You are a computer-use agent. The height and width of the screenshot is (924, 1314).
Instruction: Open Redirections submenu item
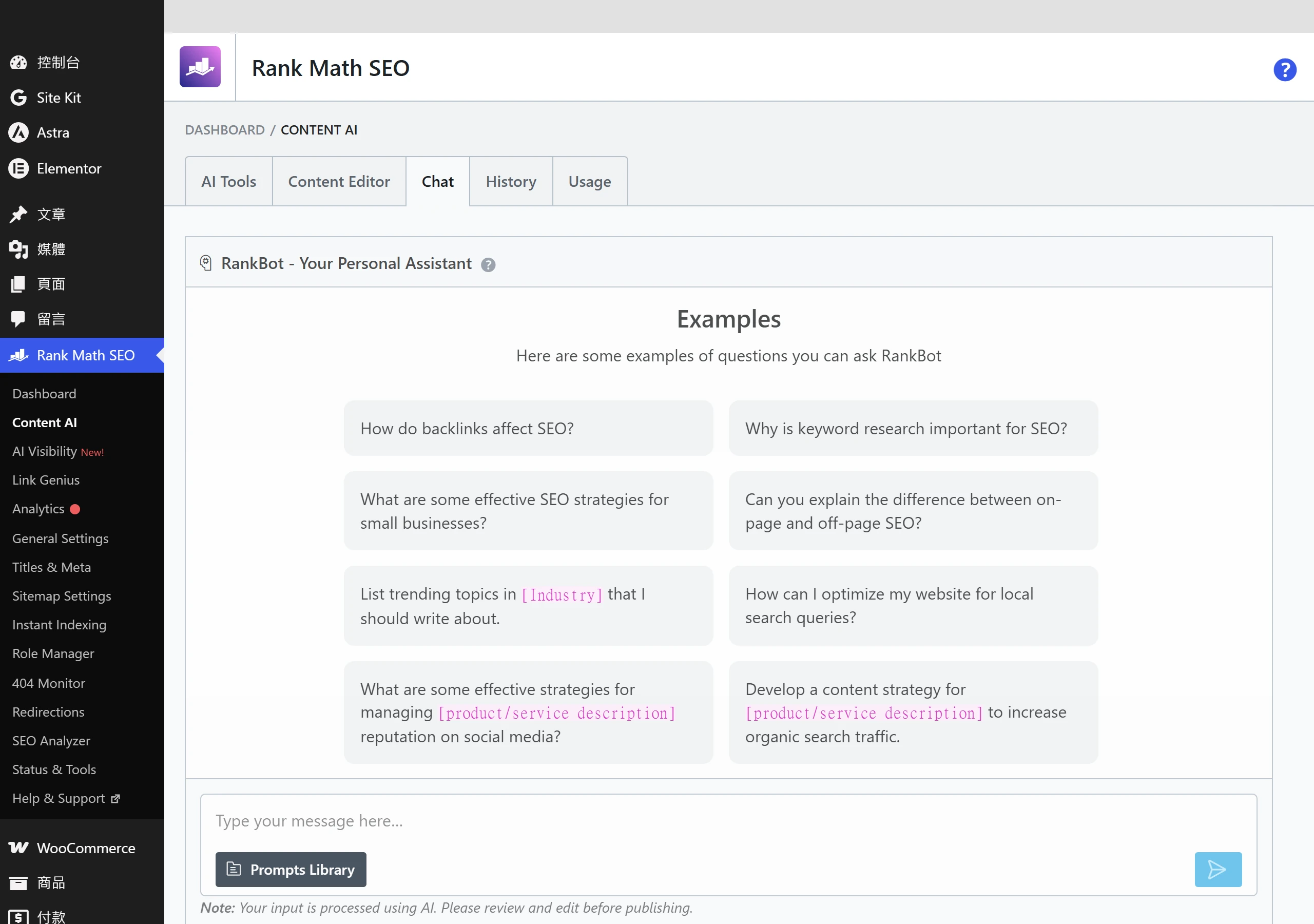point(48,711)
